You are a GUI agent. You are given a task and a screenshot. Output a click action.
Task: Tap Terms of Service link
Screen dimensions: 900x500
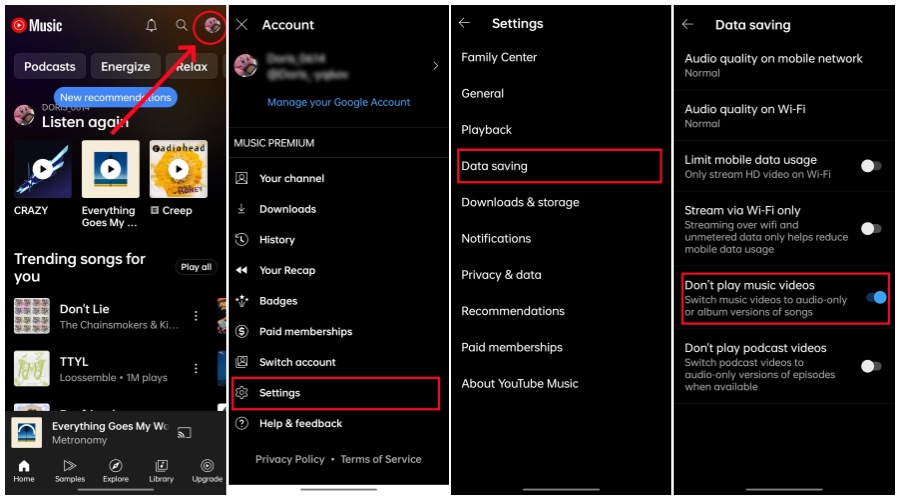[x=381, y=459]
